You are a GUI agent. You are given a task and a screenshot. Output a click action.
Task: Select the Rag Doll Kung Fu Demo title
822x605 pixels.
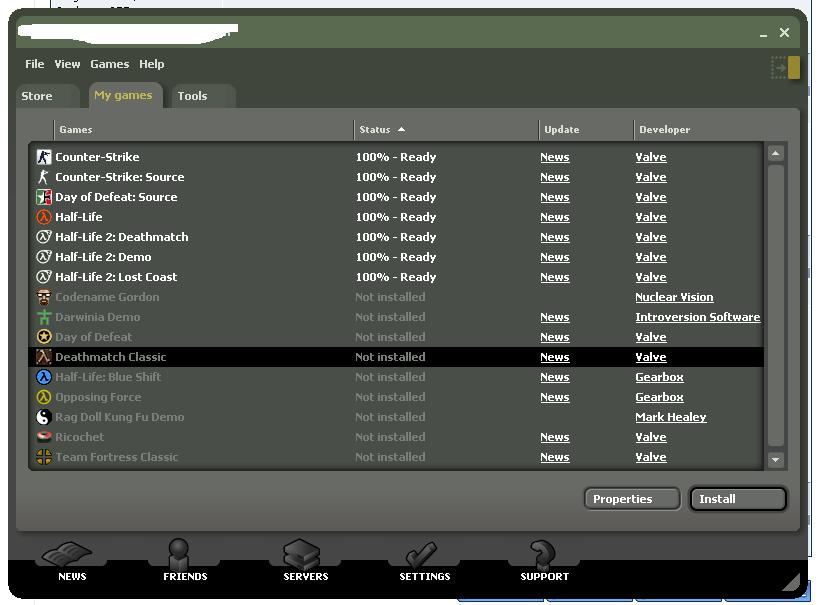(x=120, y=417)
